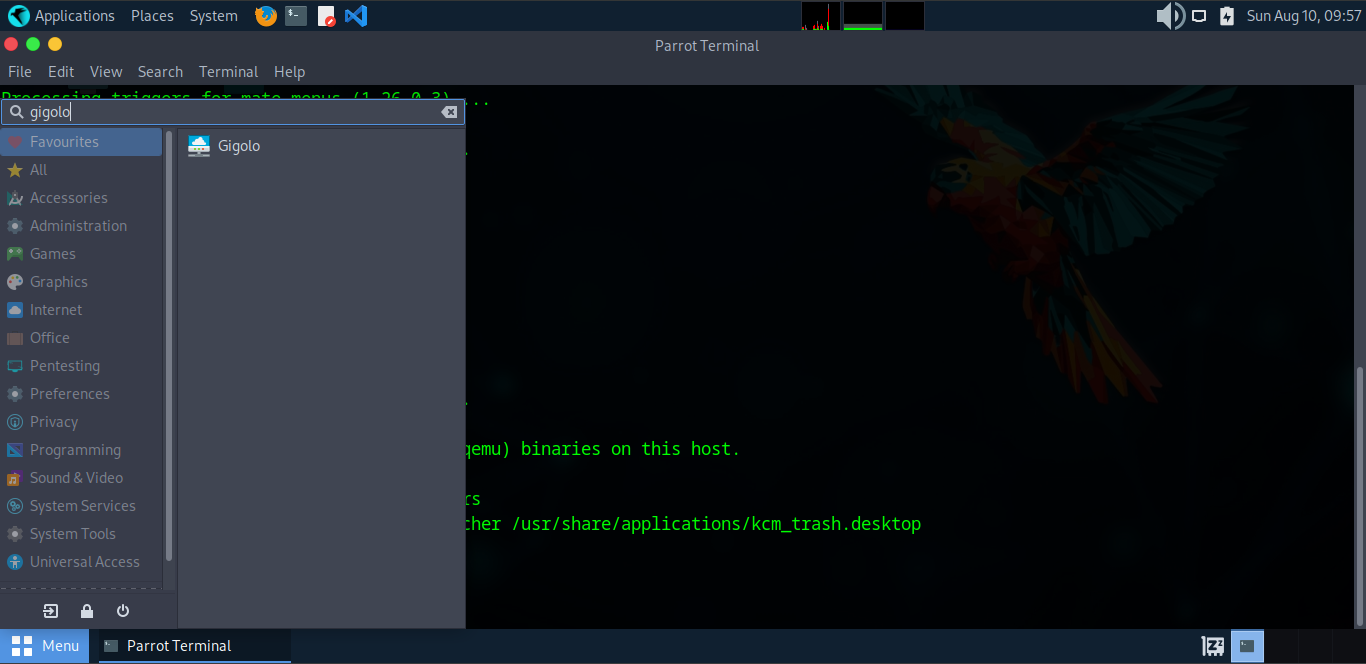Viewport: 1366px width, 664px height.
Task: Open the Applications dropdown in top panel
Action: point(62,16)
